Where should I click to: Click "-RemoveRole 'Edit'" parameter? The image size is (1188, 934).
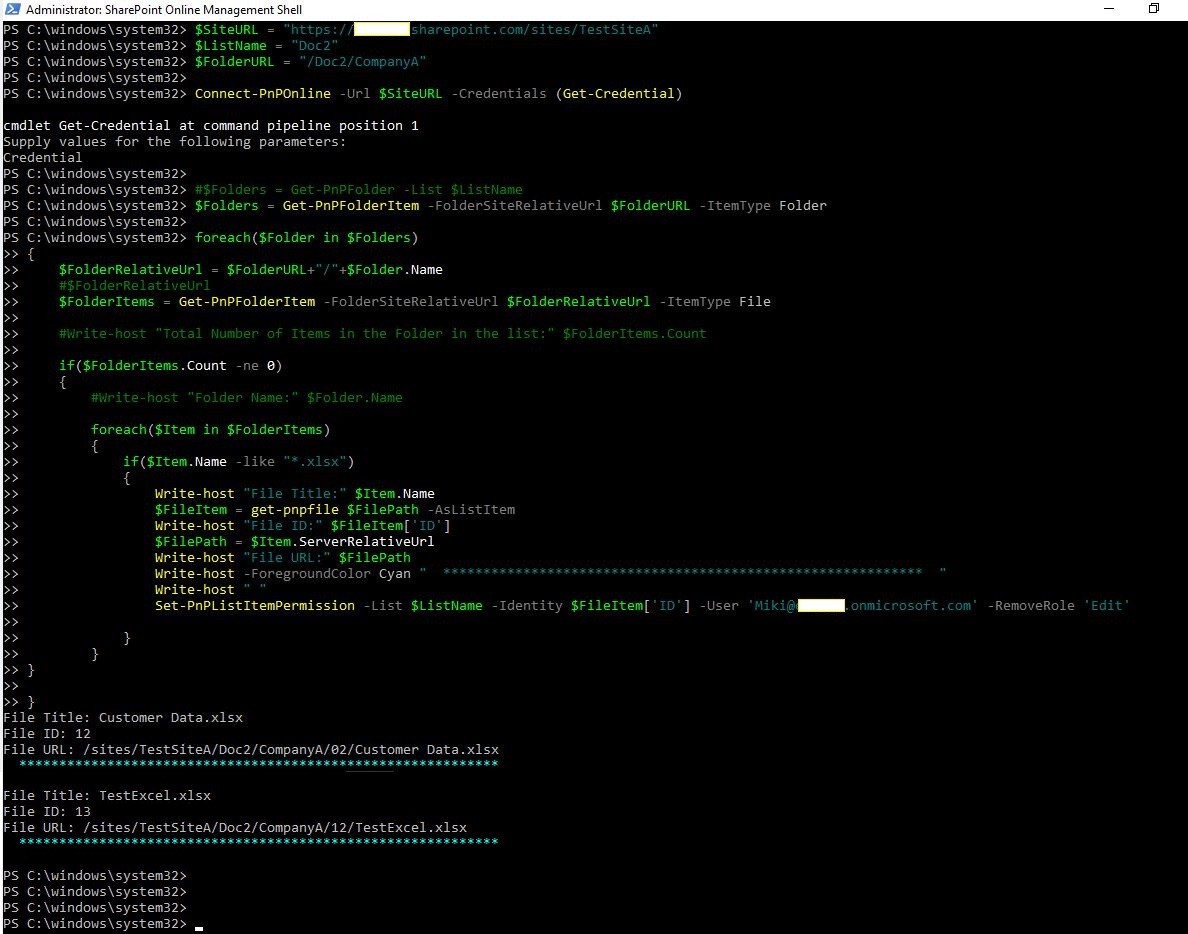pos(1058,605)
